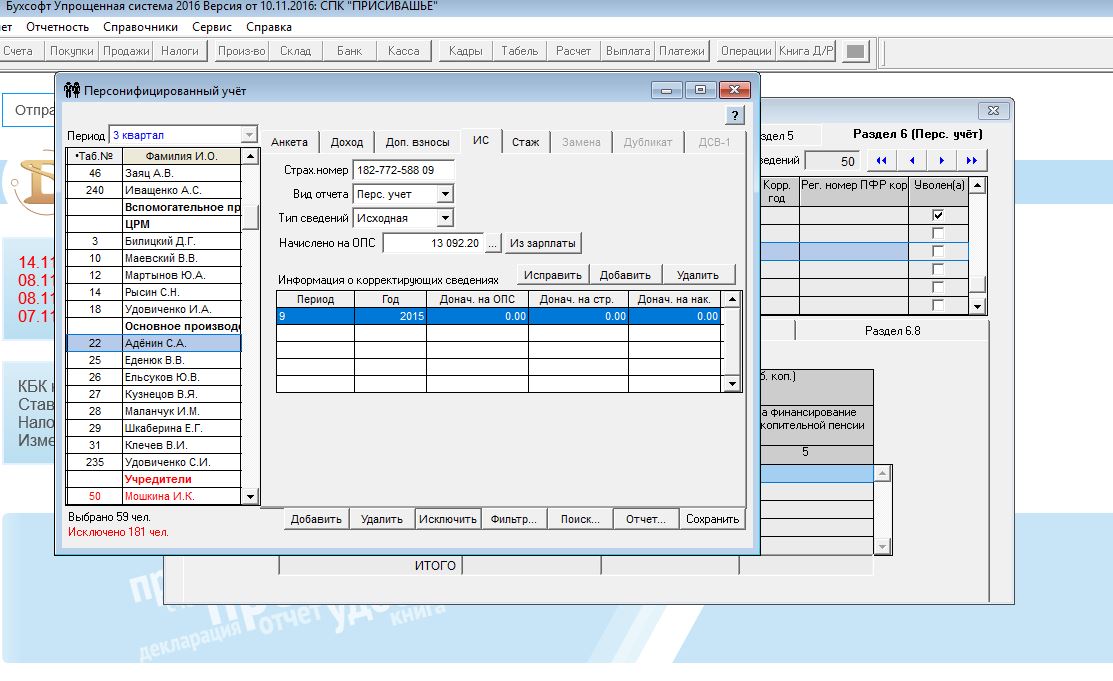Tick the Уволен(а) checkbox in the second row
This screenshot has width=1113, height=681.
(x=937, y=233)
